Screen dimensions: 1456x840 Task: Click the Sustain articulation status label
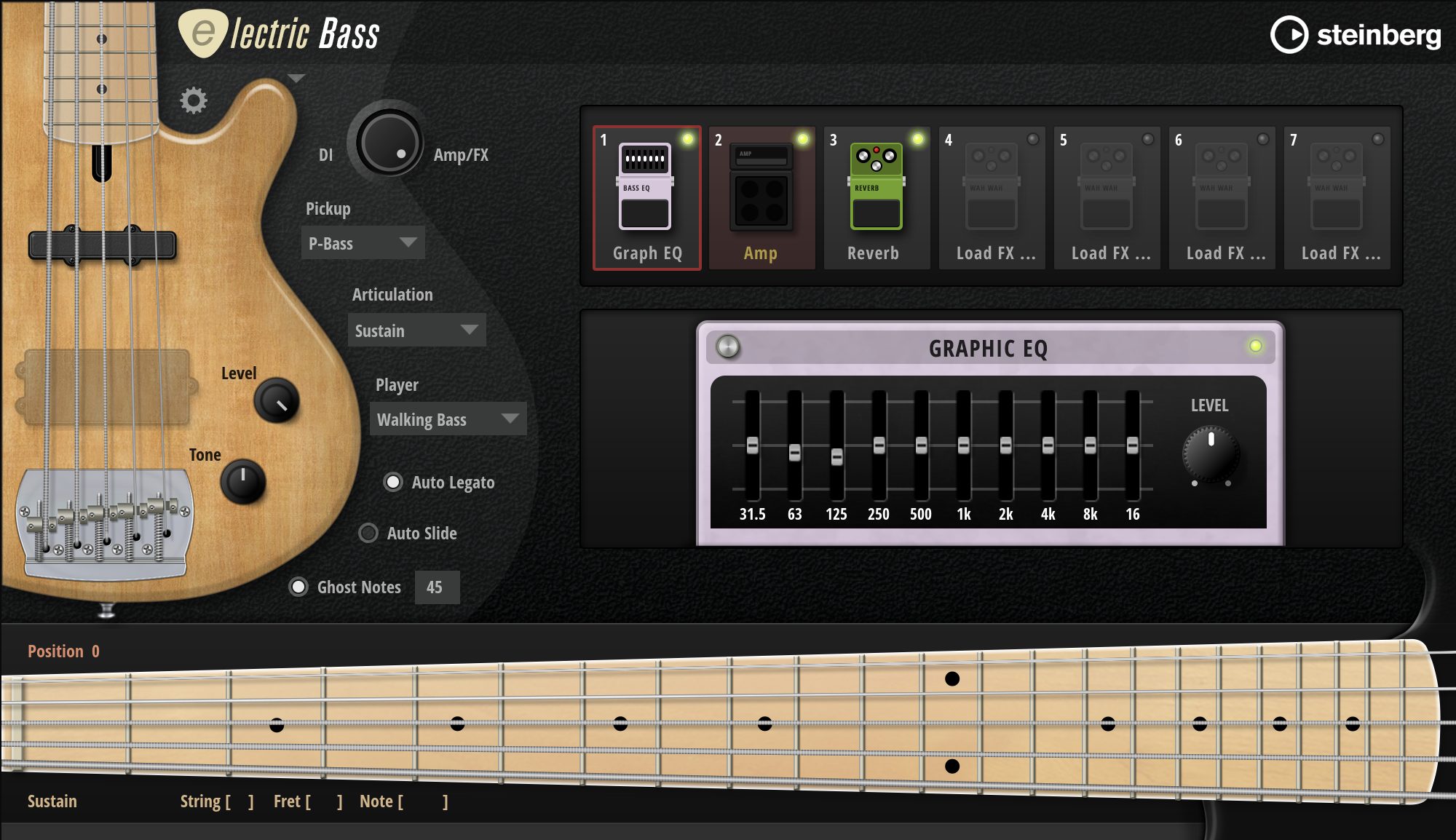[x=52, y=801]
